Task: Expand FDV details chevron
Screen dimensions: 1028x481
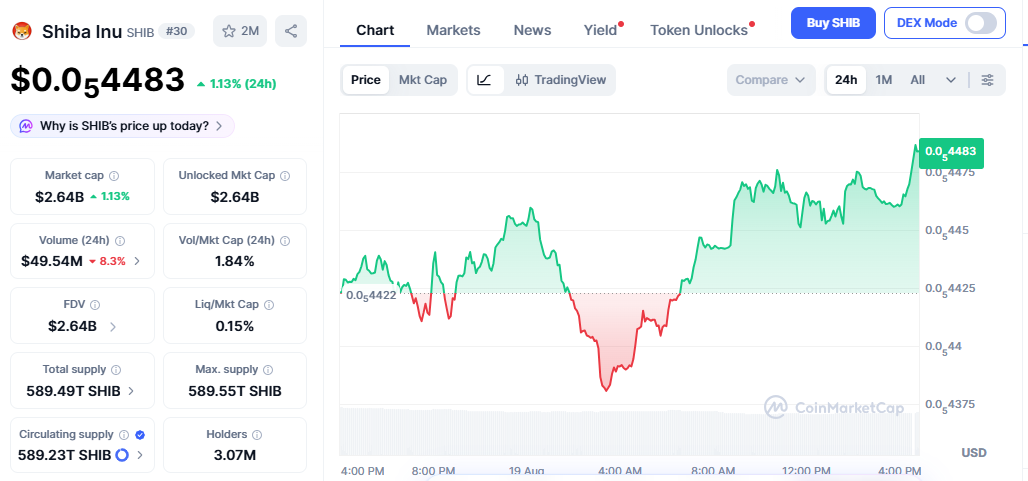Action: click(113, 326)
